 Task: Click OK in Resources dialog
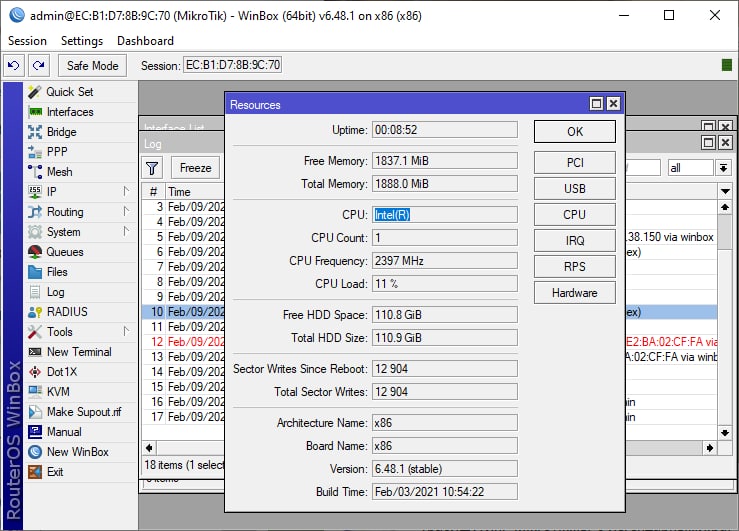click(575, 131)
